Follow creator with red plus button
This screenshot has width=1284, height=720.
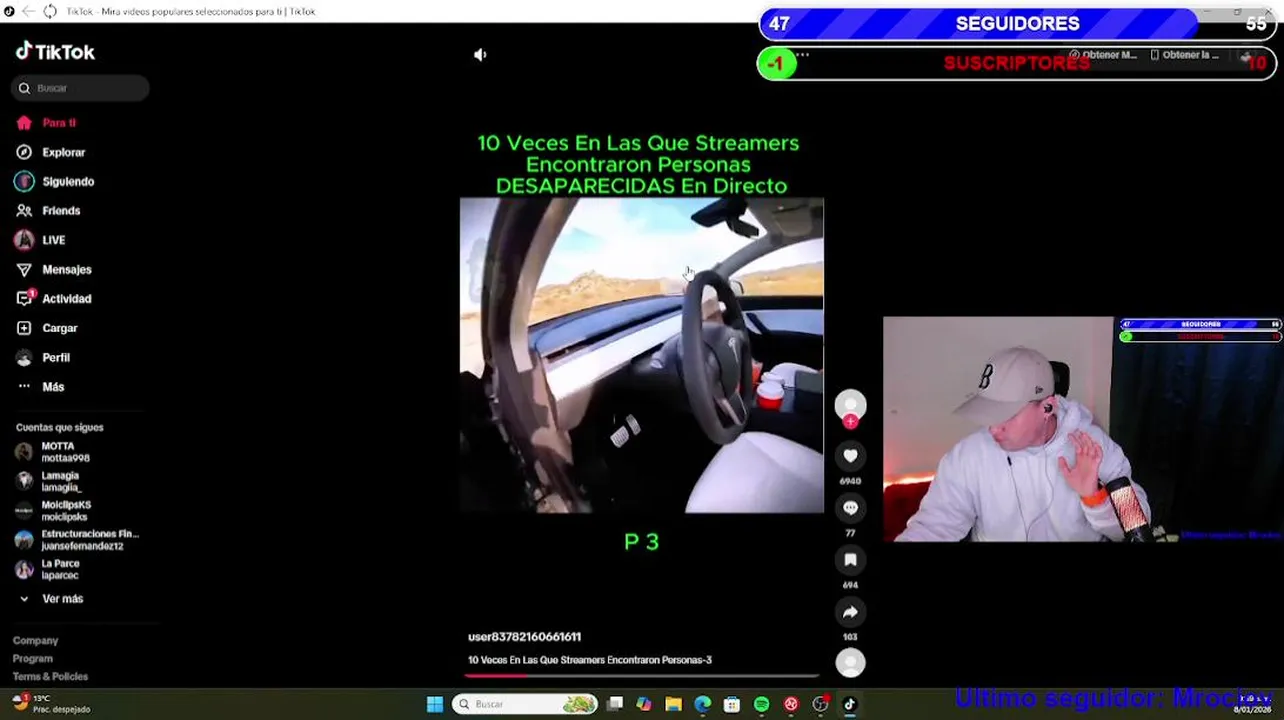851,422
